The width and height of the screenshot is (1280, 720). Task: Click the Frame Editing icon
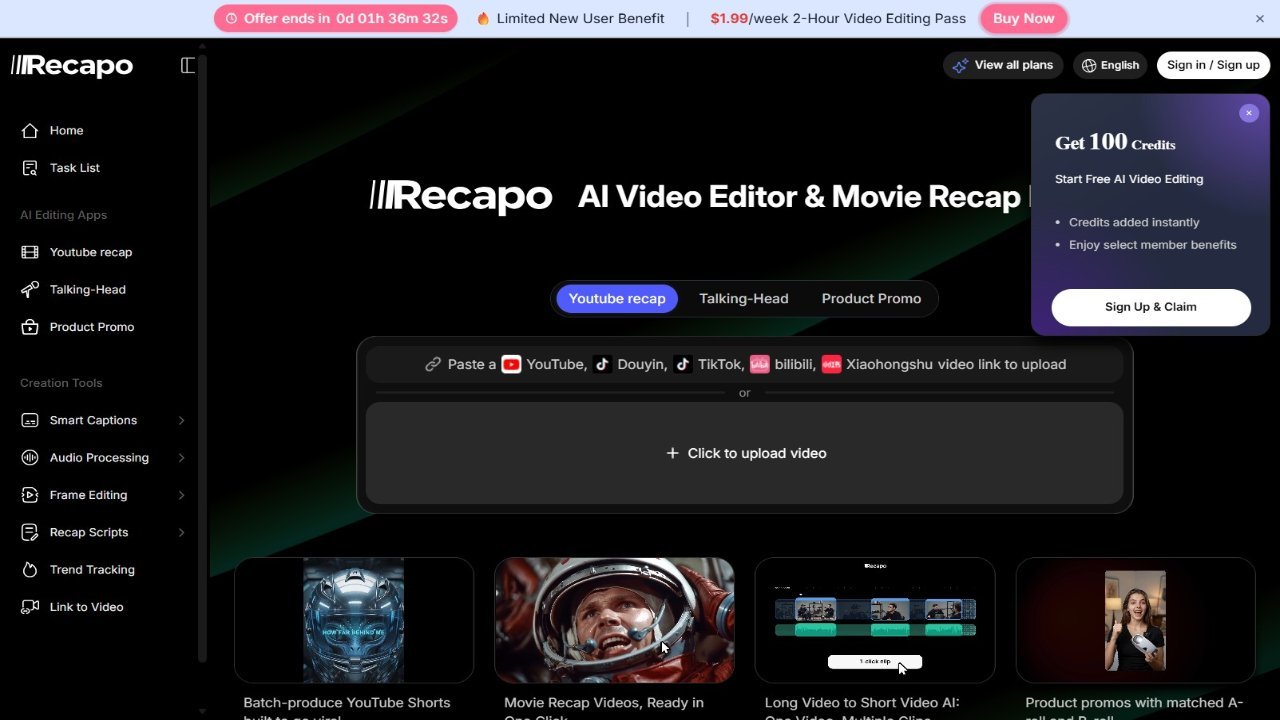pos(30,495)
